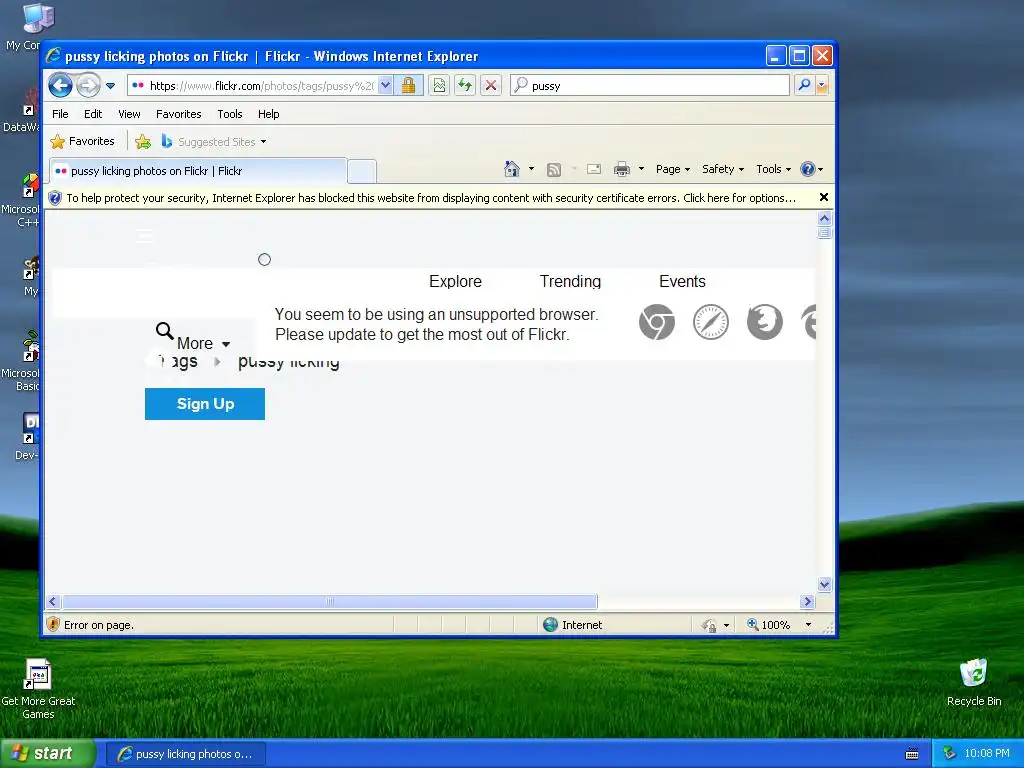Click the RSS feeds icon
This screenshot has height=768, width=1024.
(554, 170)
